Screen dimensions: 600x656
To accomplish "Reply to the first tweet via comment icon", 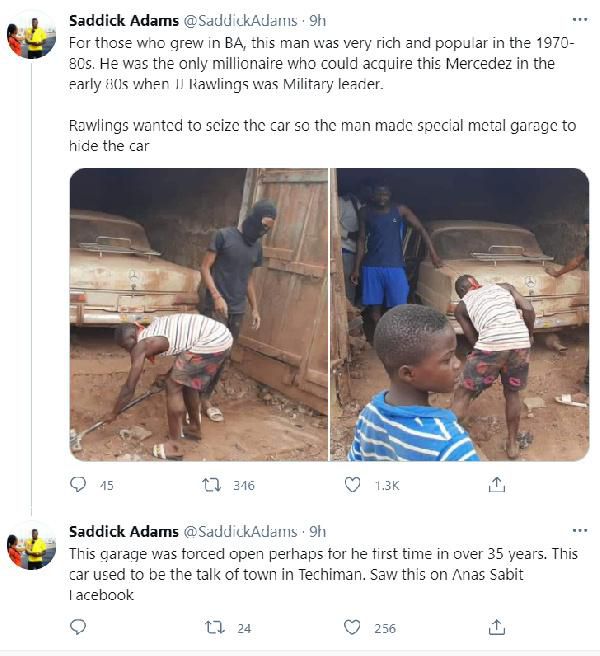I will coord(78,485).
